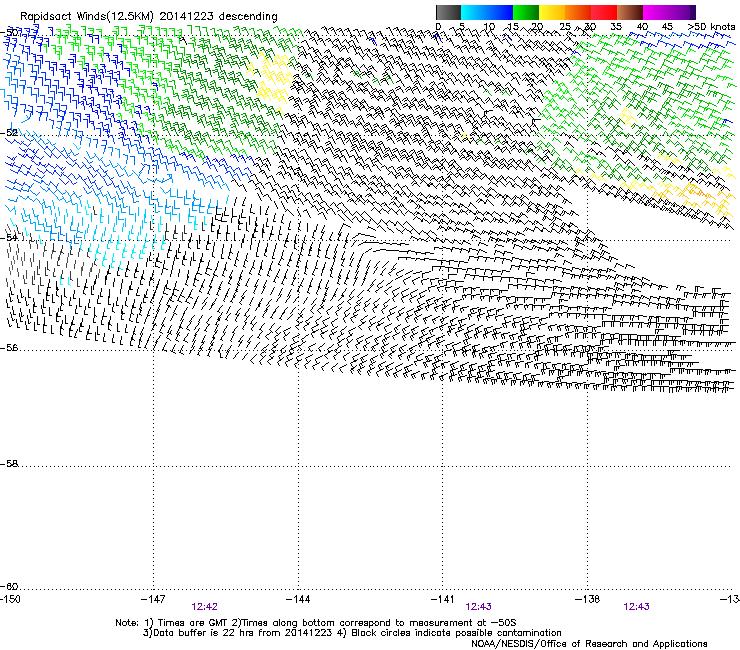Click the '-54' latitude axis label
The image size is (740, 650).
[x=9, y=237]
